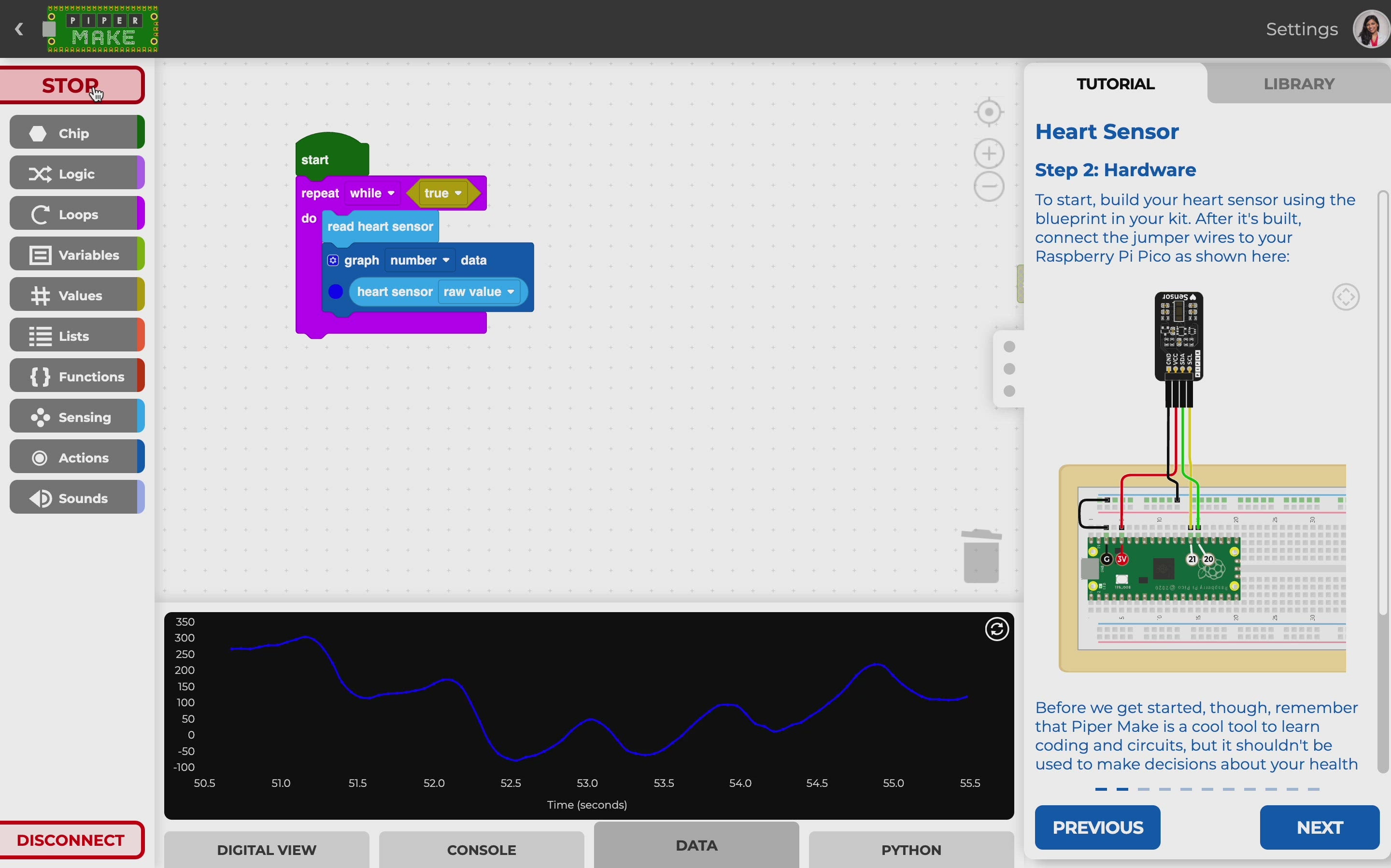Expand the tutorial wiring image
1391x868 pixels.
pyautogui.click(x=1346, y=297)
